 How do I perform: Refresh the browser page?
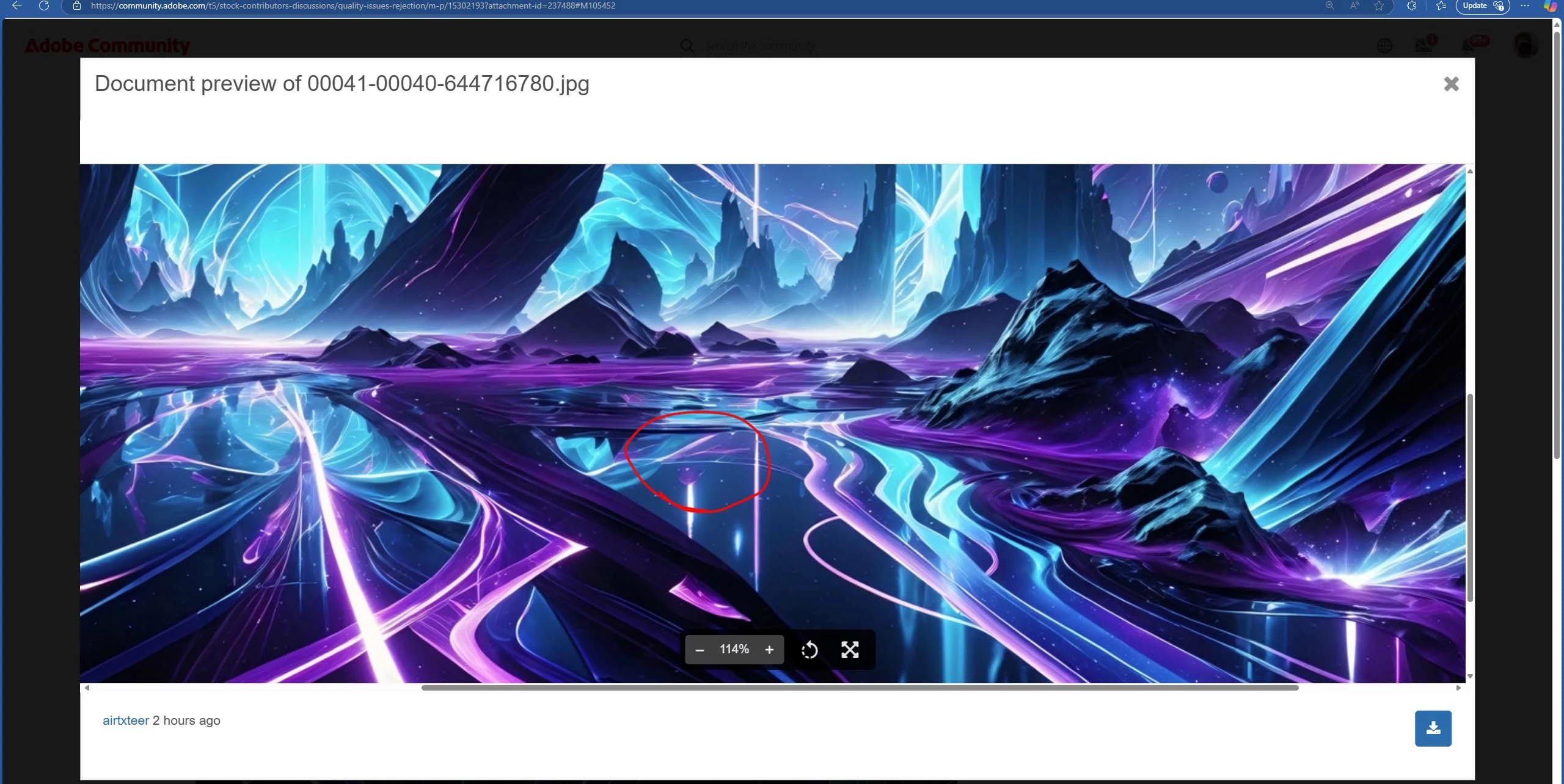coord(44,5)
